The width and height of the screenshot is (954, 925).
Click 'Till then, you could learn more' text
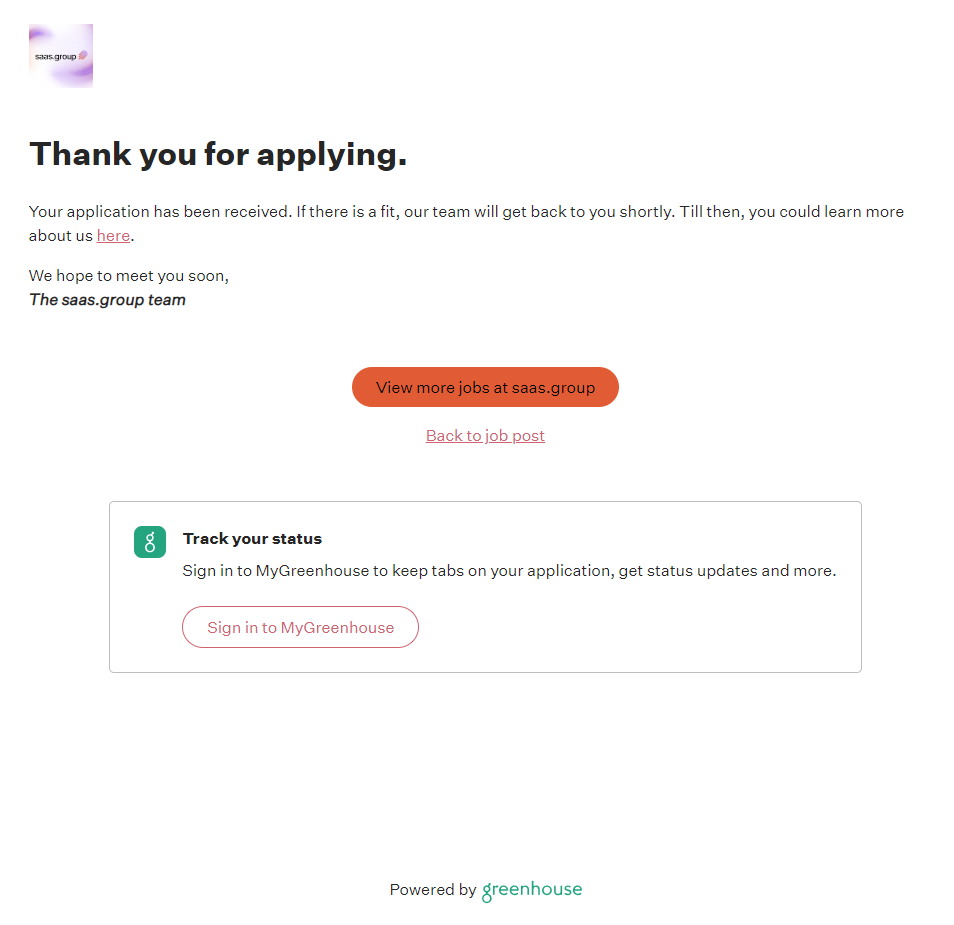(792, 212)
